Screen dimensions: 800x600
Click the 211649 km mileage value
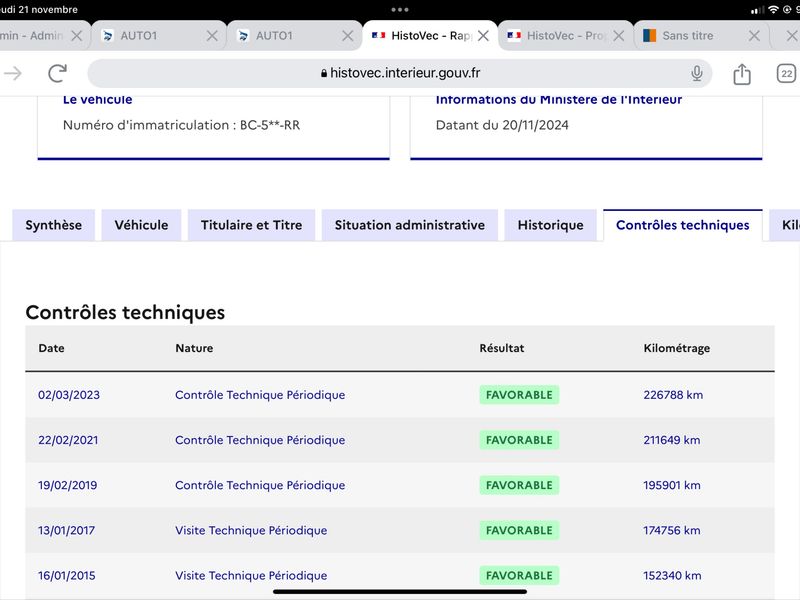(671, 440)
